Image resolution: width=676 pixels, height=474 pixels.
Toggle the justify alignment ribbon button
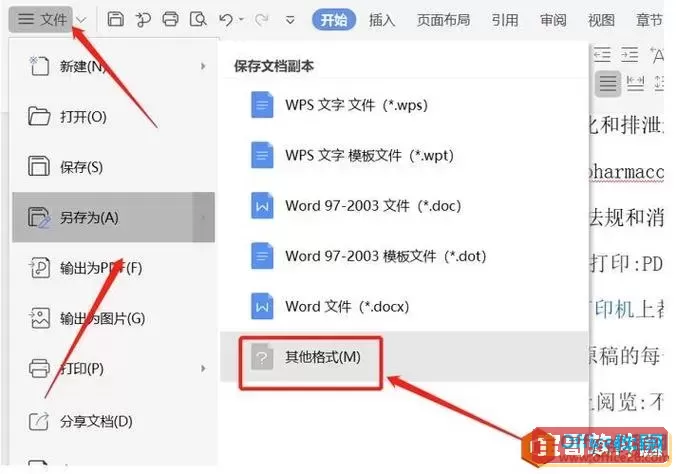(608, 83)
